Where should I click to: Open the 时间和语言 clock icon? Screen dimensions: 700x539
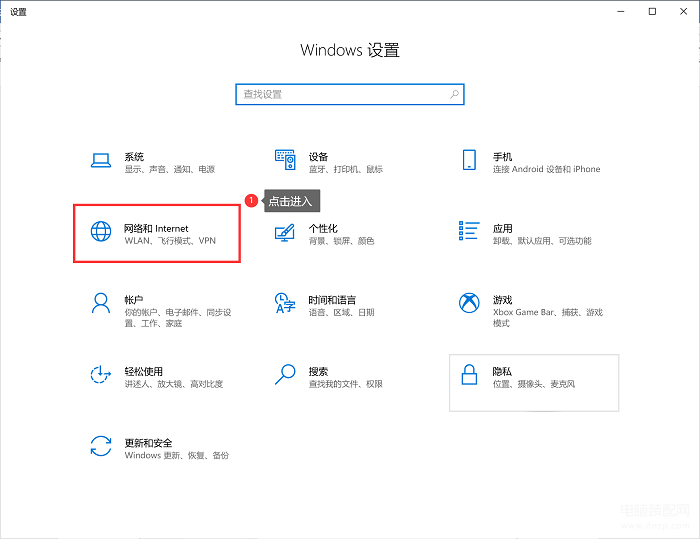(x=285, y=303)
